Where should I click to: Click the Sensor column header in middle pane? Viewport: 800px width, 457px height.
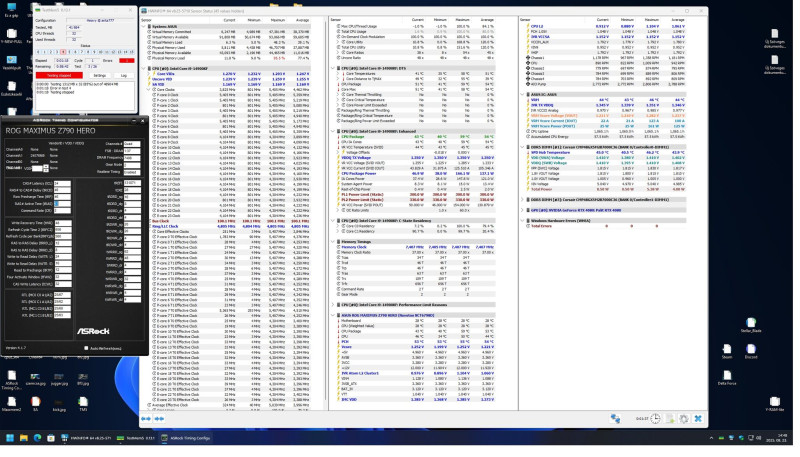tap(336, 20)
